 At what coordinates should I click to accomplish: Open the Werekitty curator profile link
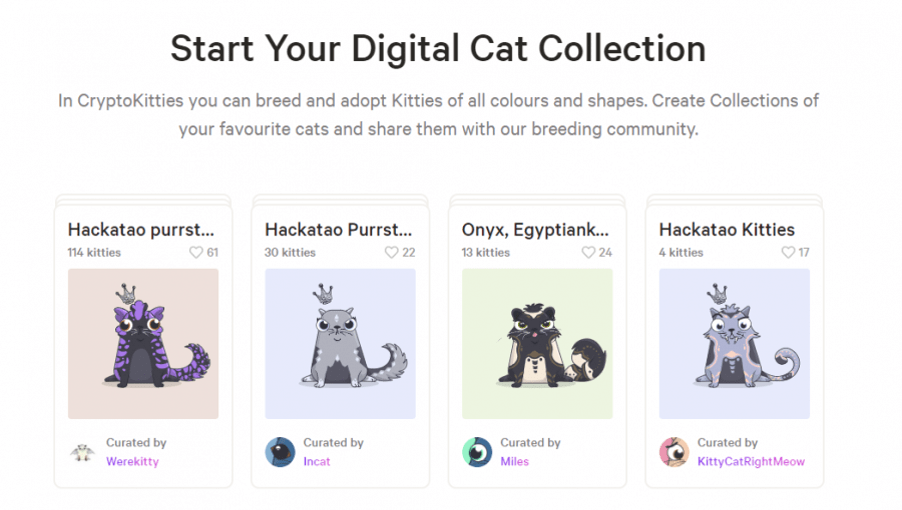pyautogui.click(x=132, y=461)
